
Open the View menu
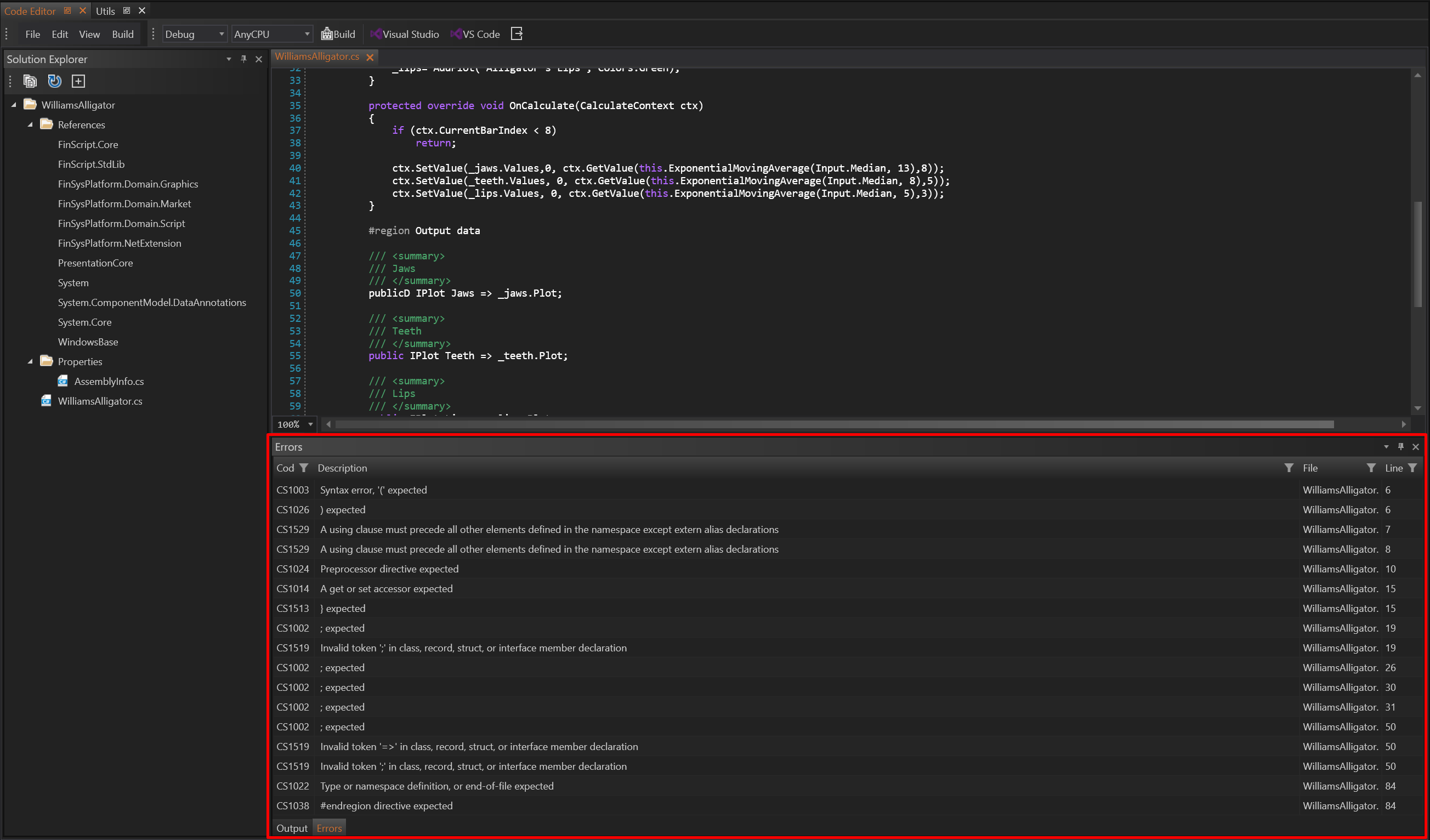coord(89,34)
